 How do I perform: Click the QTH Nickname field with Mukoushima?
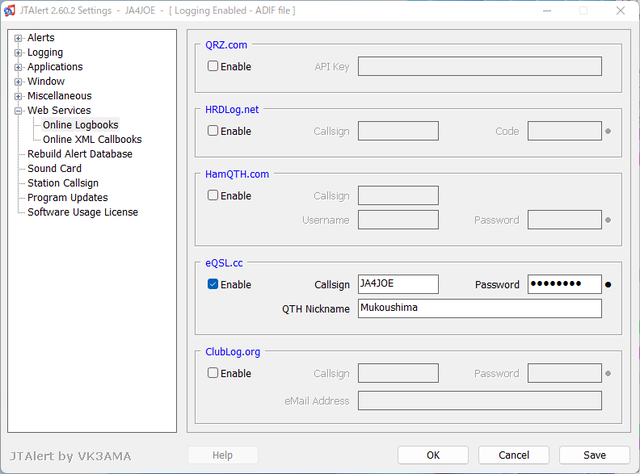[480, 308]
